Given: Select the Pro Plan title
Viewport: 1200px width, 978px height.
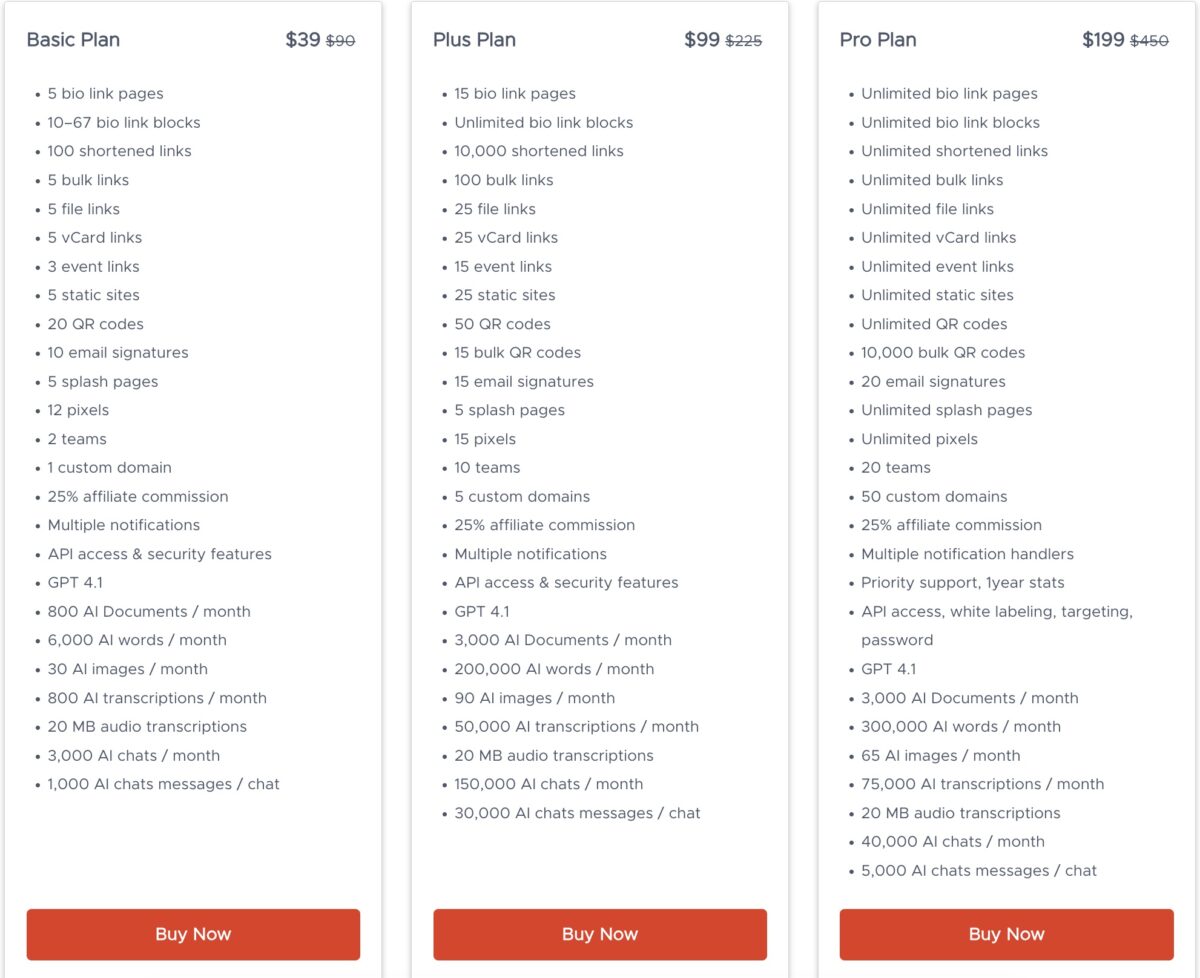Looking at the screenshot, I should click(878, 40).
